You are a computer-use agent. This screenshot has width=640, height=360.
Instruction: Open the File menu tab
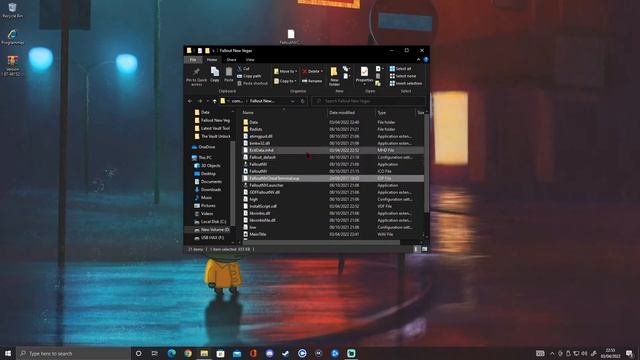pos(193,60)
